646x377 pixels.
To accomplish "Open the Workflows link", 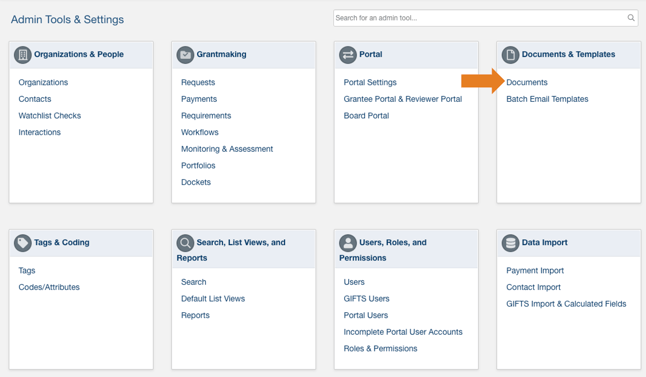I will [x=200, y=132].
